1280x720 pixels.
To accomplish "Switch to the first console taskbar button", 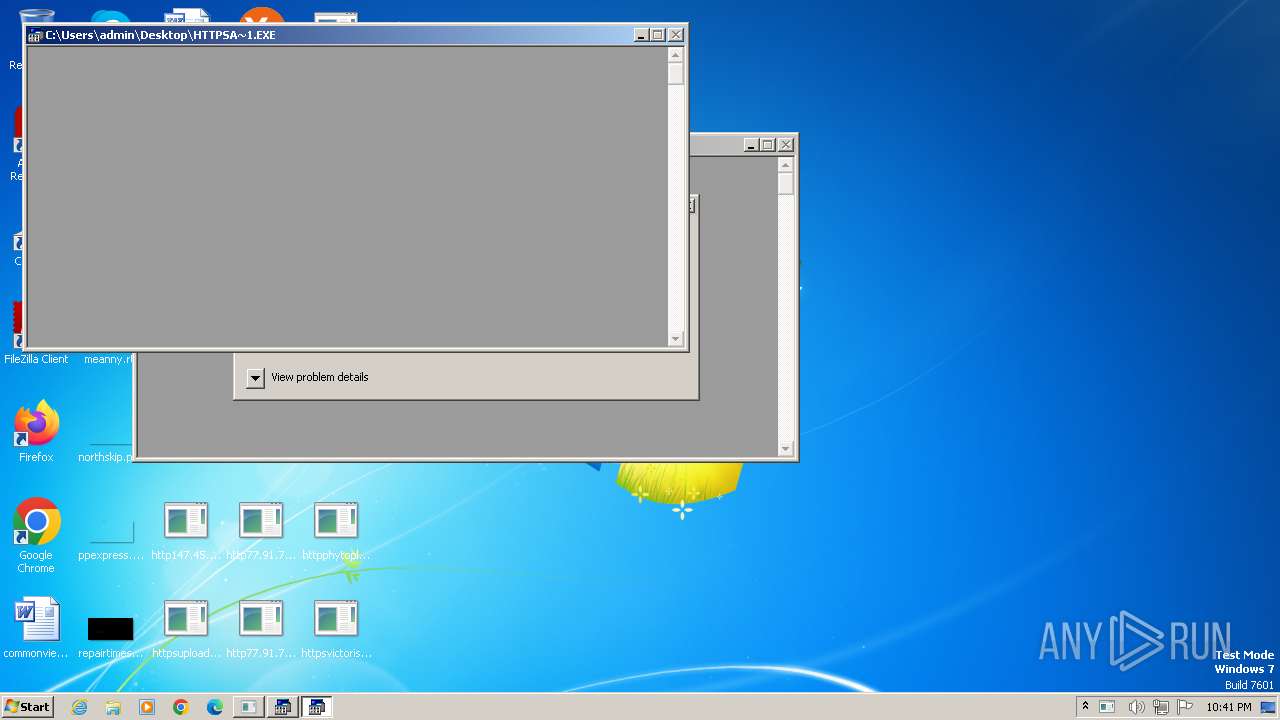I will click(x=283, y=707).
